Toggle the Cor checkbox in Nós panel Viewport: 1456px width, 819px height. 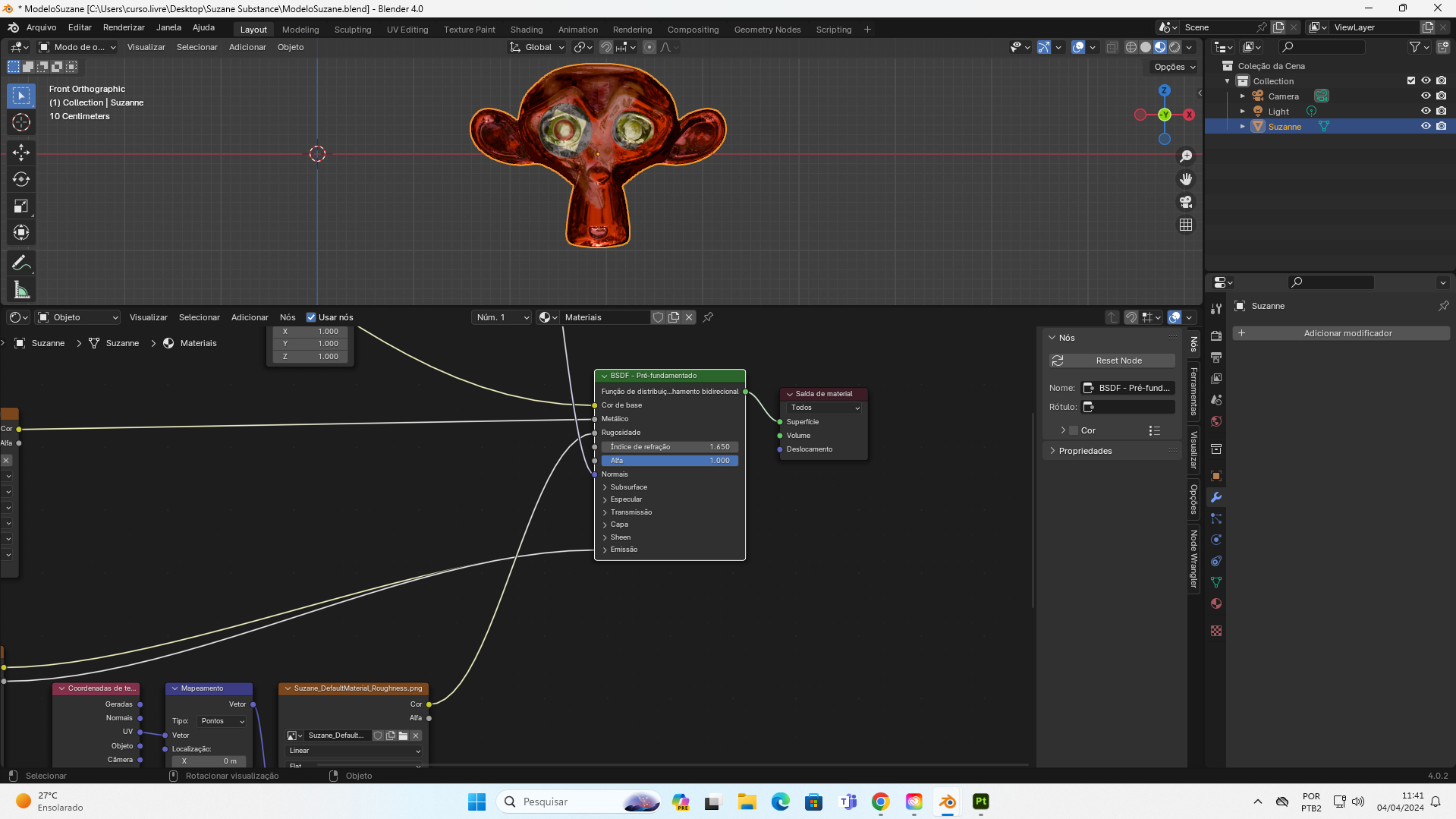click(1074, 430)
